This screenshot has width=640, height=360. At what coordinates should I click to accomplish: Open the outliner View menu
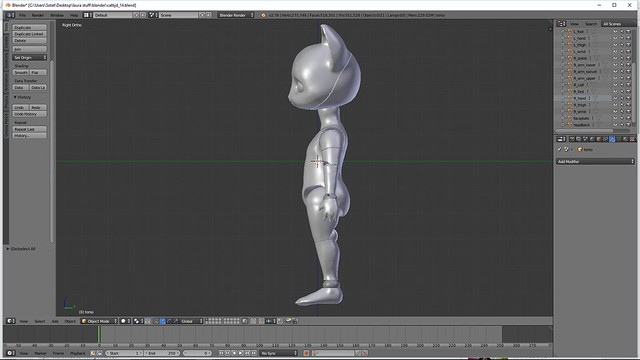click(574, 24)
